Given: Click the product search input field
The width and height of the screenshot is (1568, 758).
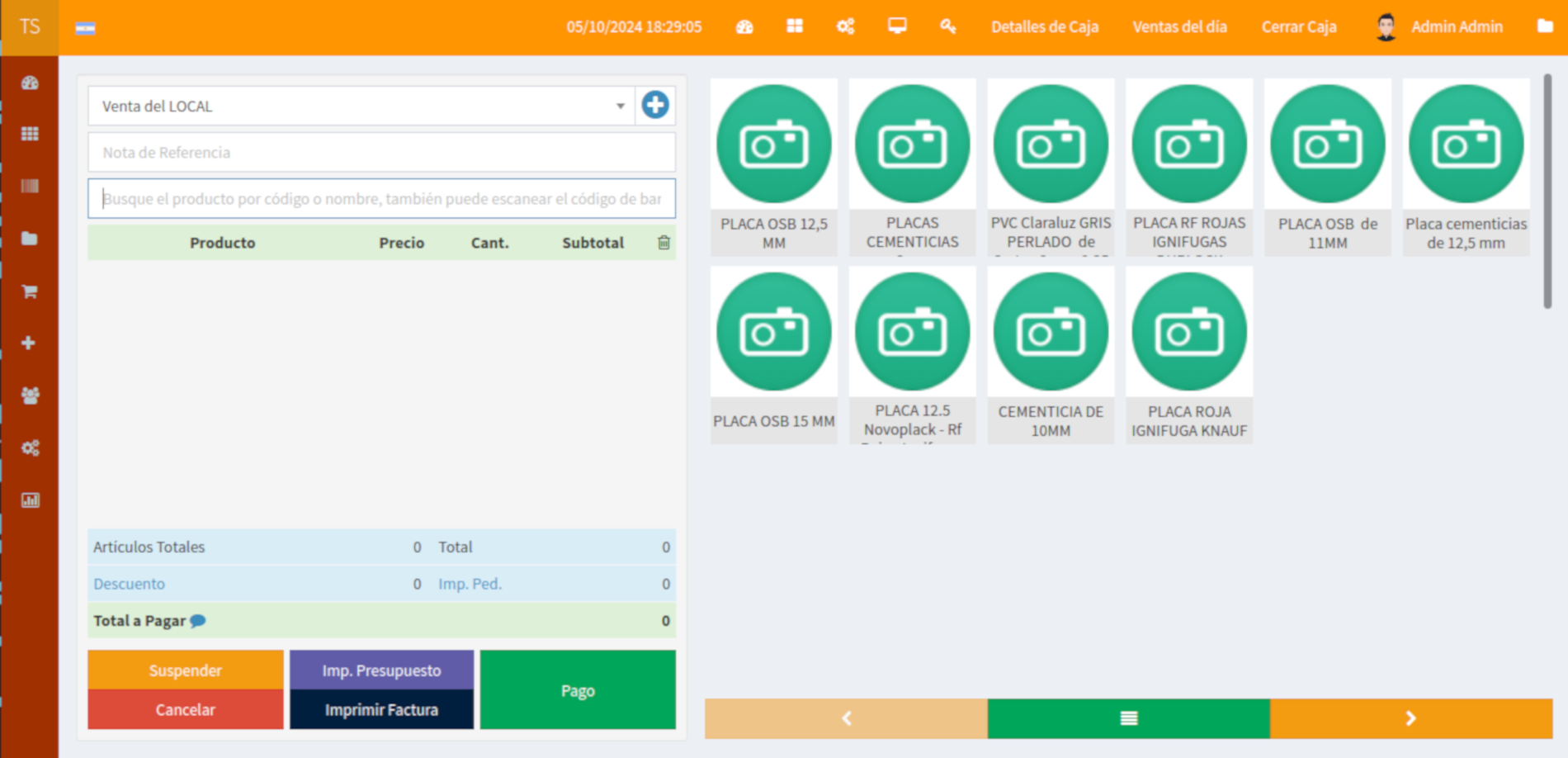Looking at the screenshot, I should [x=381, y=199].
